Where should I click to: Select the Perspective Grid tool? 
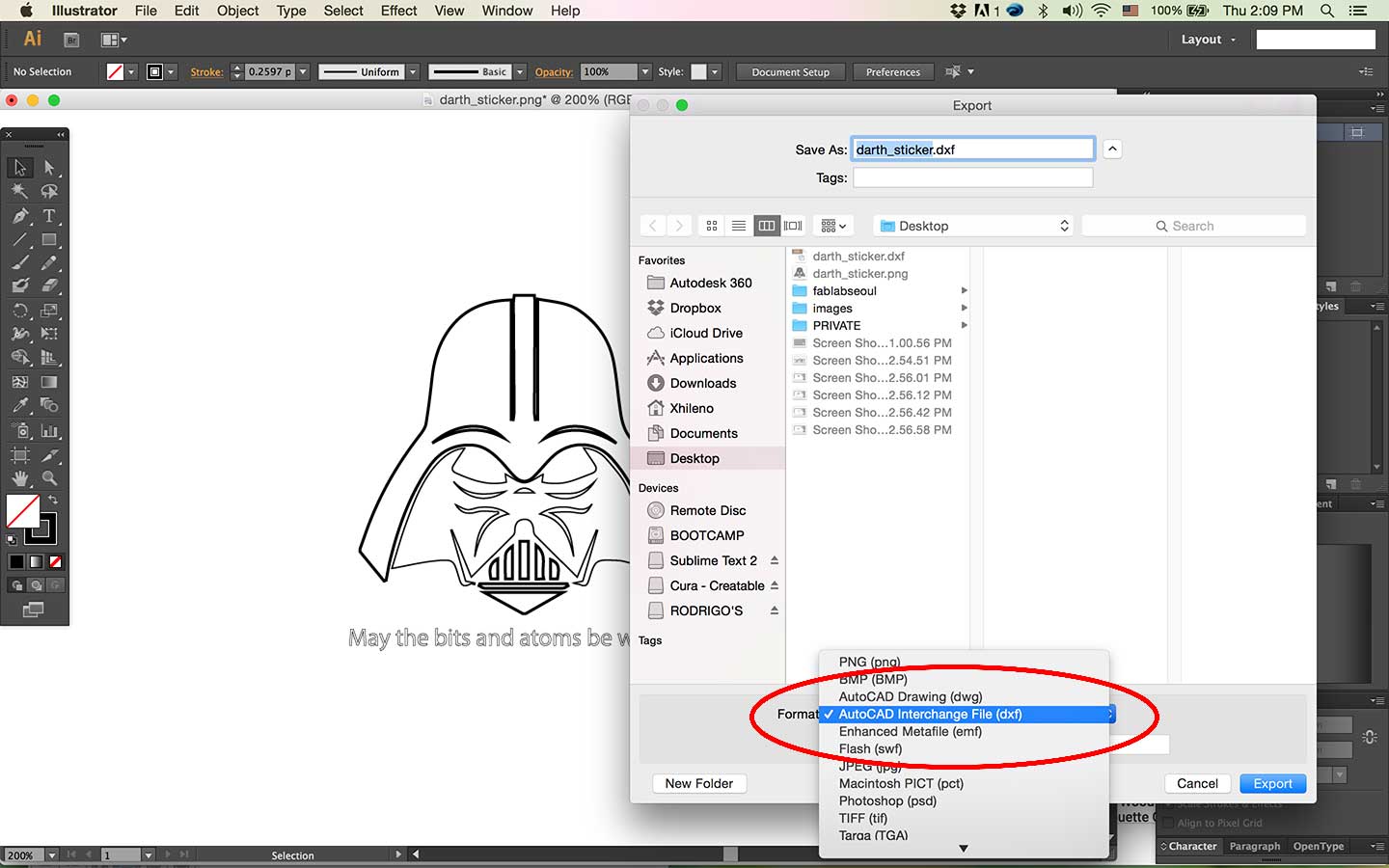coord(49,357)
